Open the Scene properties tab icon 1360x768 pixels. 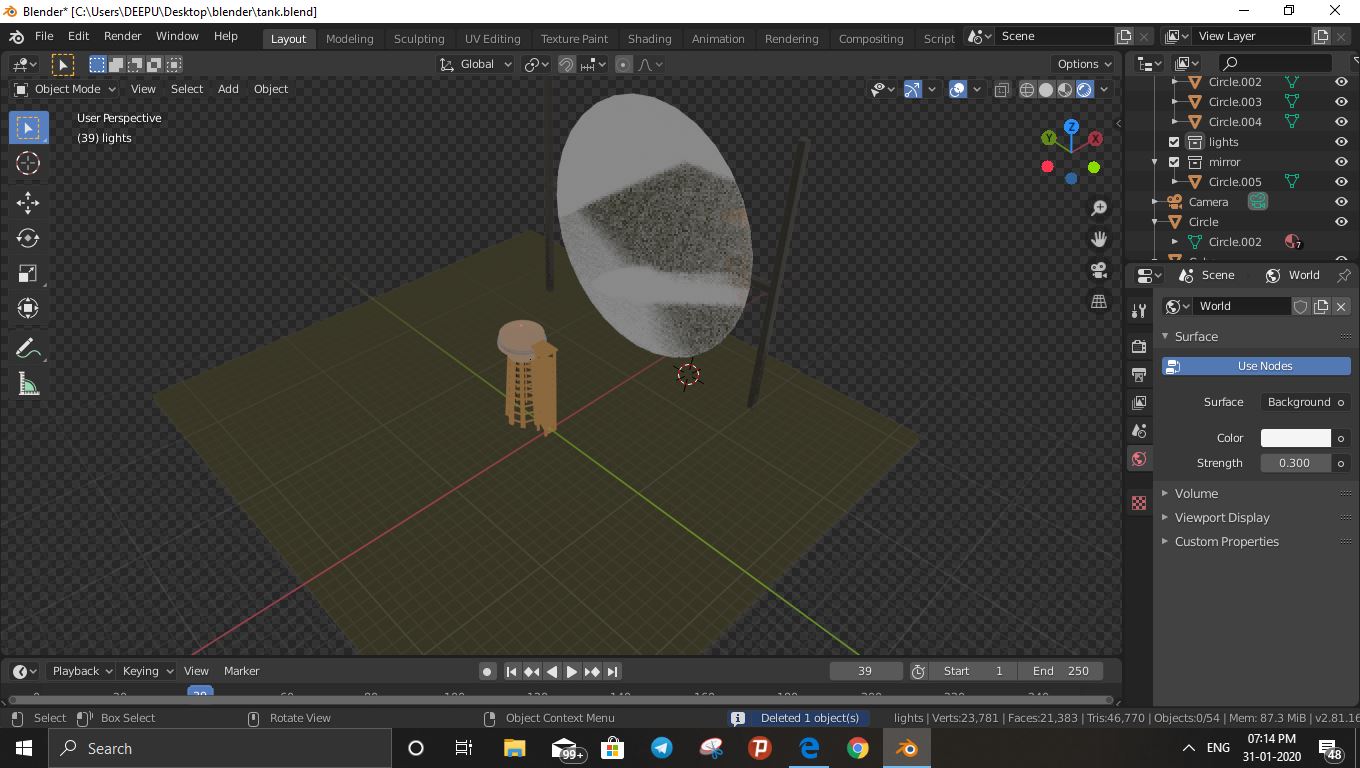[1139, 430]
